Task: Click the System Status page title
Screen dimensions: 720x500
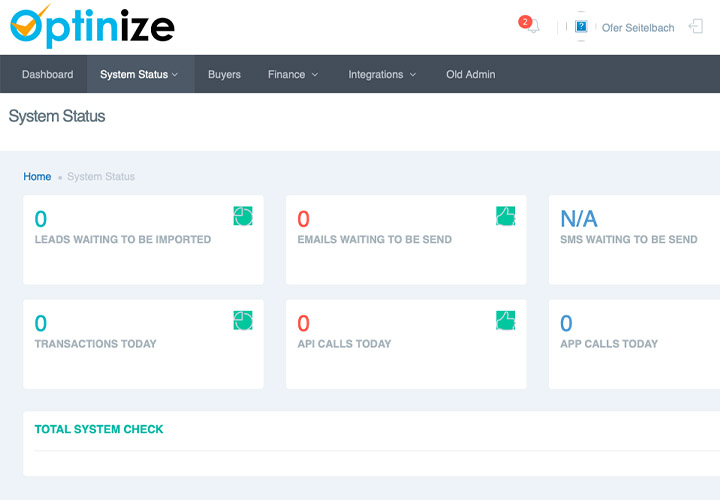Action: point(56,116)
